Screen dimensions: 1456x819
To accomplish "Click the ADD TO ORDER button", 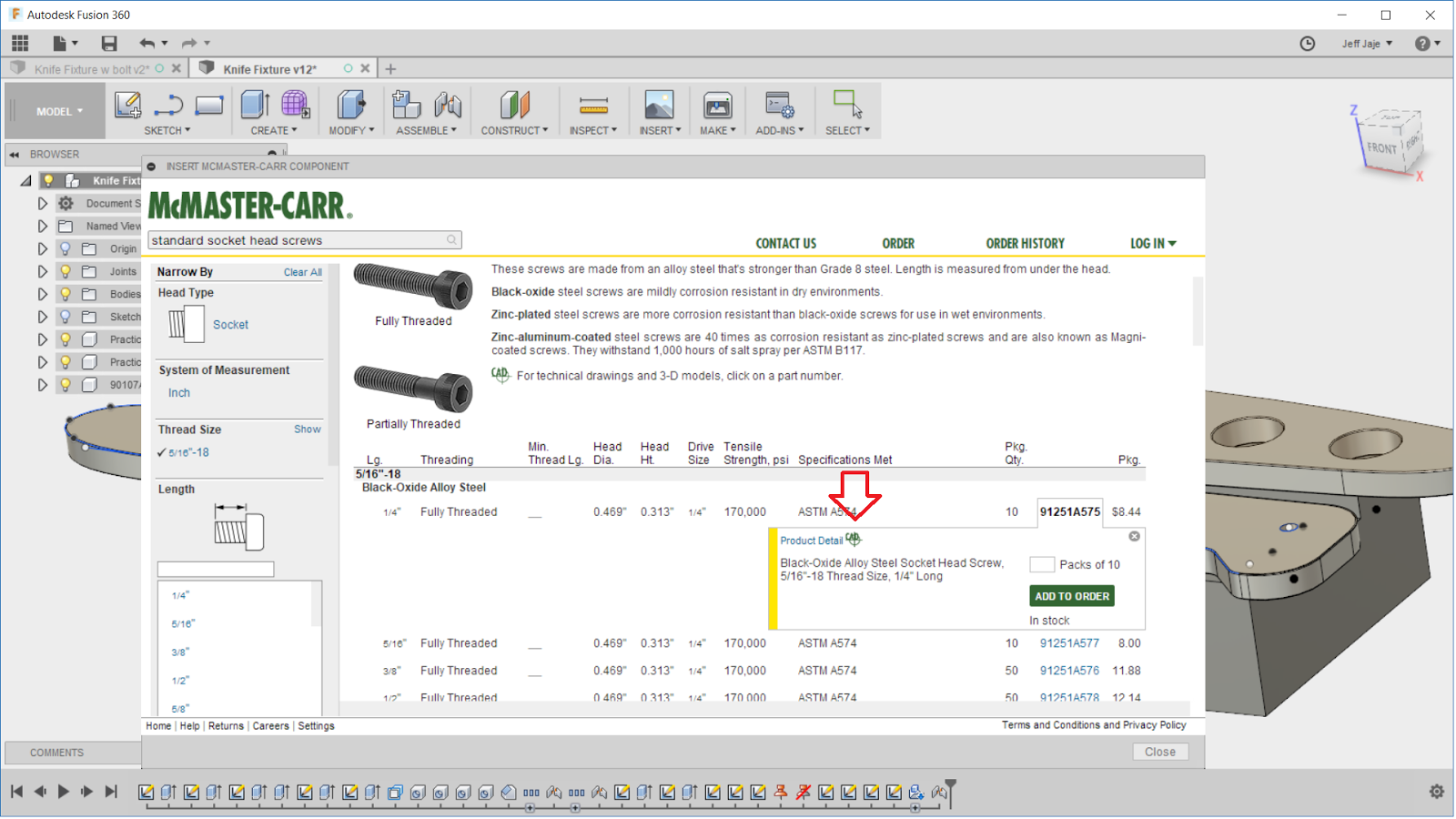I will tap(1071, 595).
